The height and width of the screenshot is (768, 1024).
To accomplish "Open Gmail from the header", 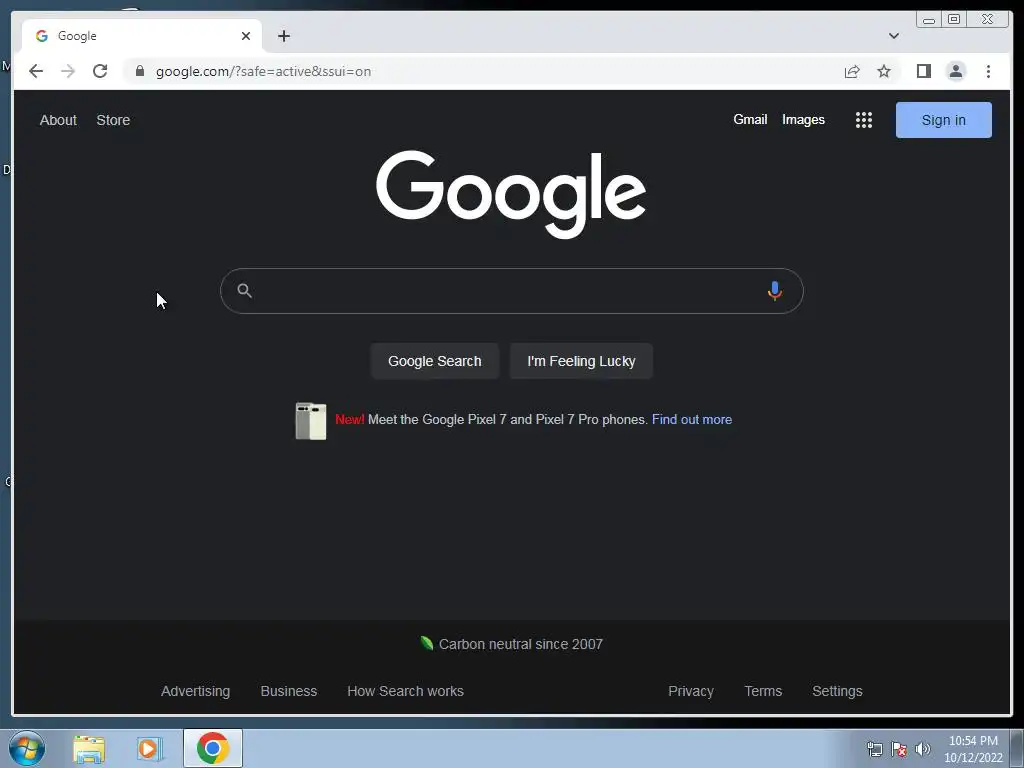I will (750, 120).
